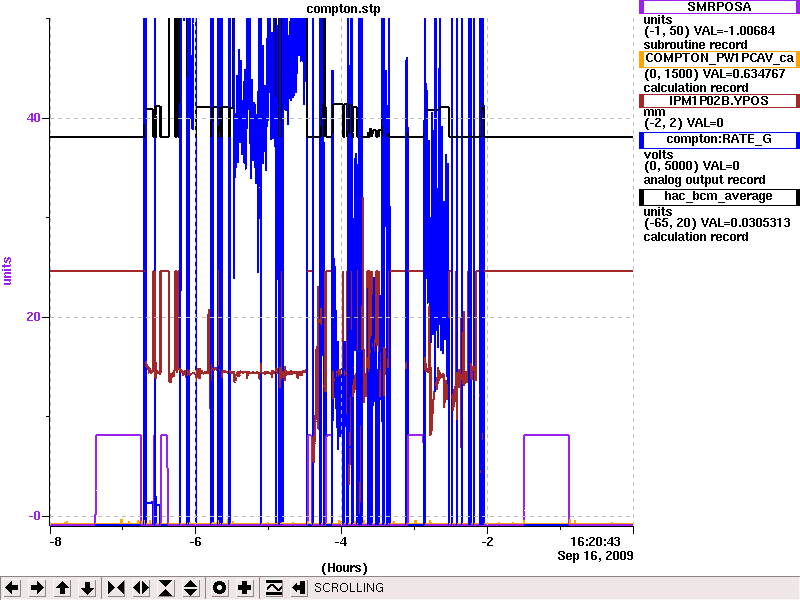Click the vertical 'units' y-axis label
The width and height of the screenshot is (800, 600).
tap(7, 271)
